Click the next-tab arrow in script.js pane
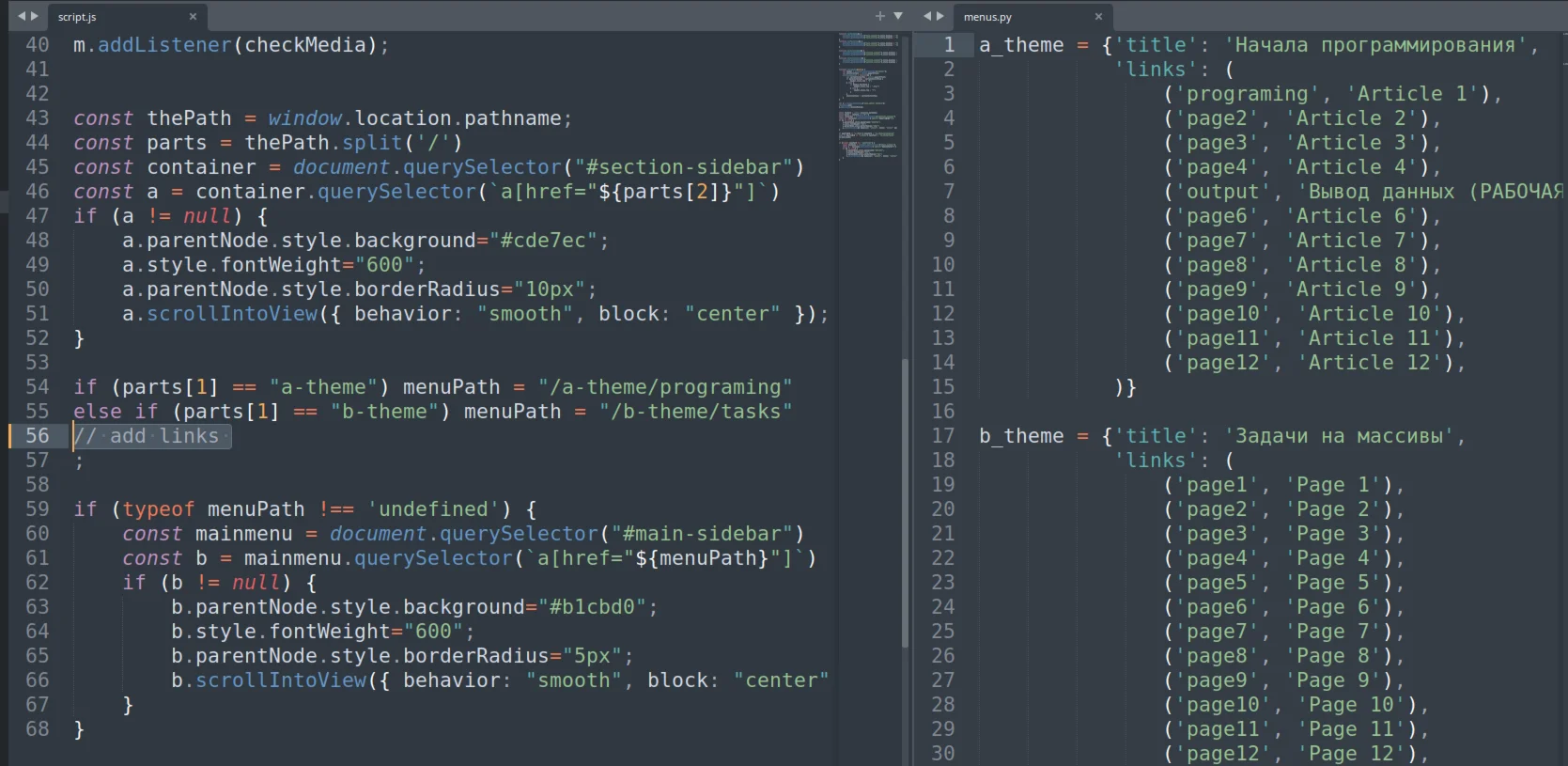 point(35,16)
